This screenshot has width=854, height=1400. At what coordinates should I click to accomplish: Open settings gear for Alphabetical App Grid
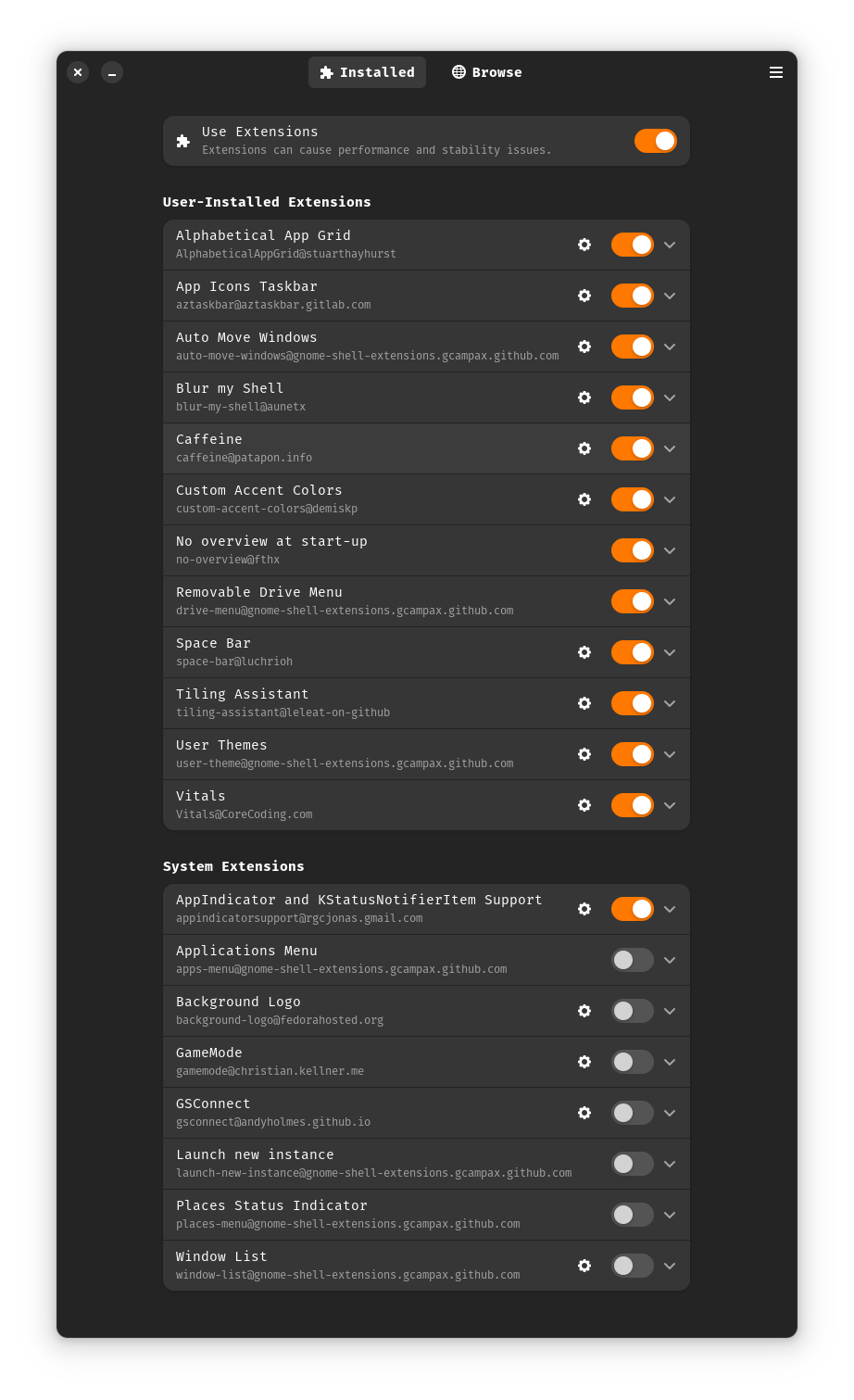click(x=584, y=245)
